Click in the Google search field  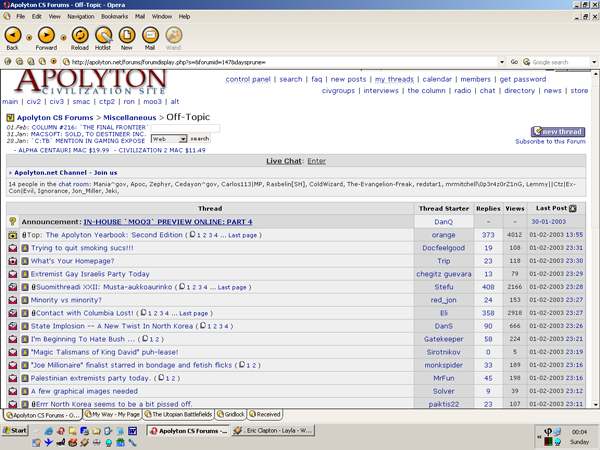point(555,61)
